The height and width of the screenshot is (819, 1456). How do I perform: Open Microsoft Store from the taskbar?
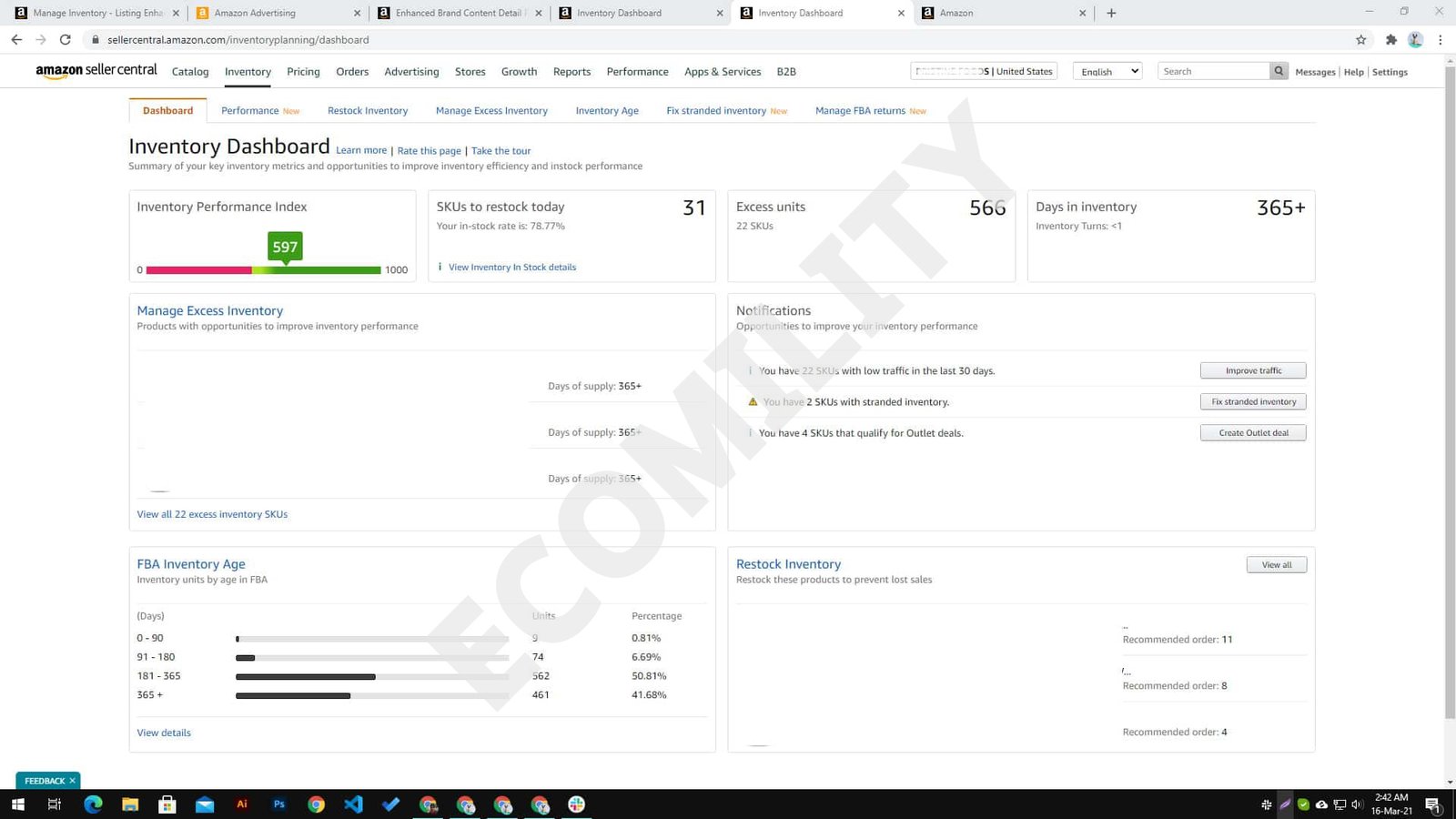(167, 804)
